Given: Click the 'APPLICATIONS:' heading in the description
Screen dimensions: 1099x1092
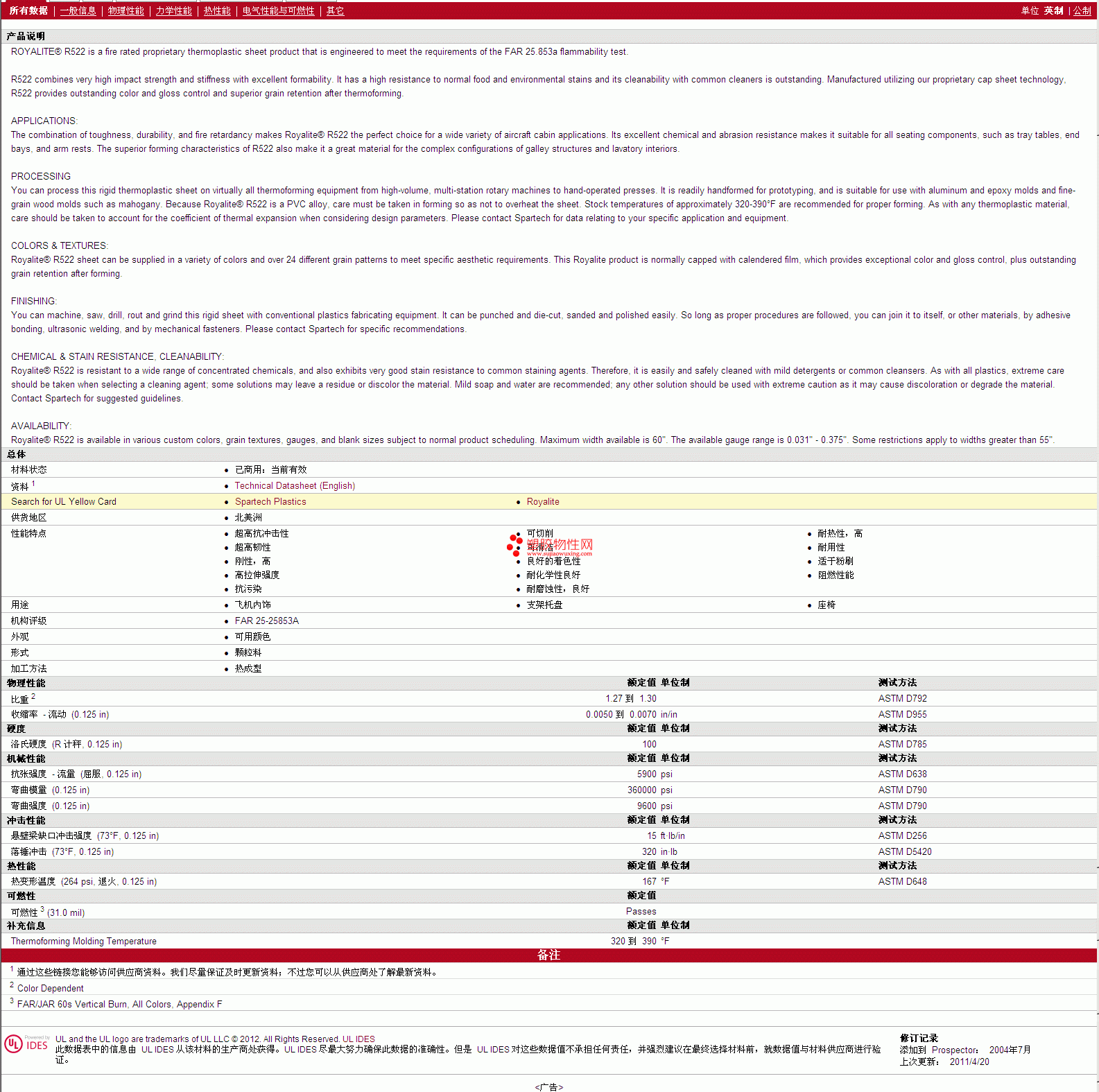Looking at the screenshot, I should 44,121.
